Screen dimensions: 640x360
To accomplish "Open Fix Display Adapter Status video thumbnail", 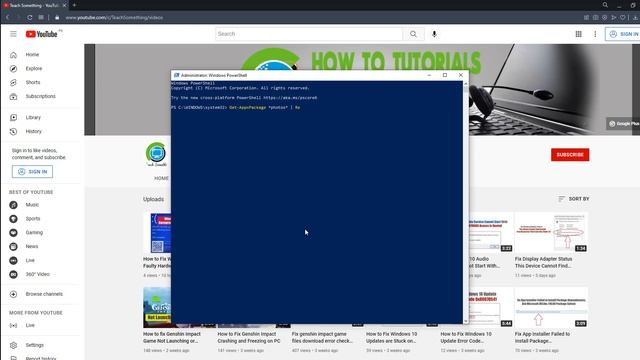I will [551, 232].
